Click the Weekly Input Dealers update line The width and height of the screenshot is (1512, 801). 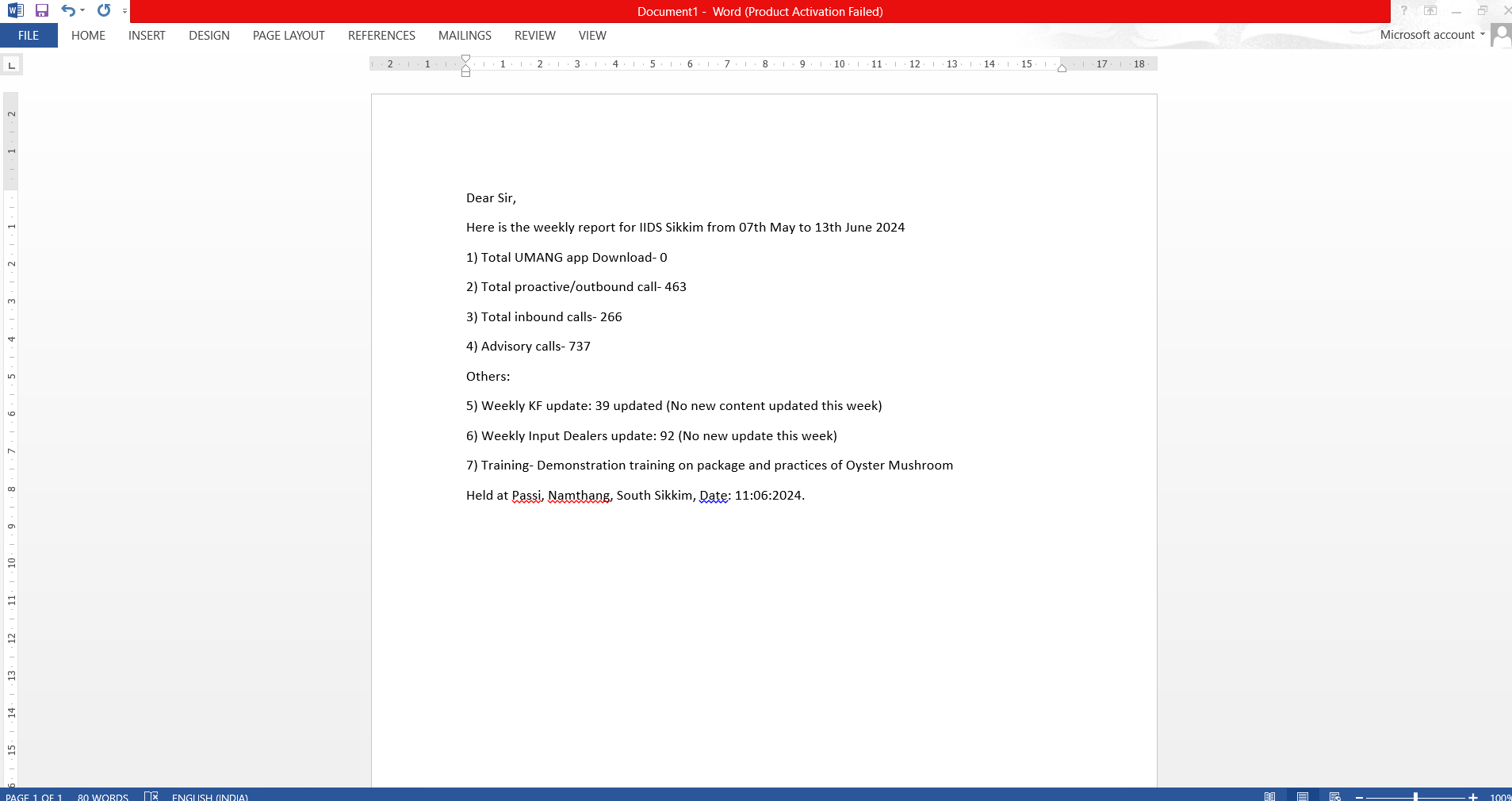pyautogui.click(x=652, y=436)
